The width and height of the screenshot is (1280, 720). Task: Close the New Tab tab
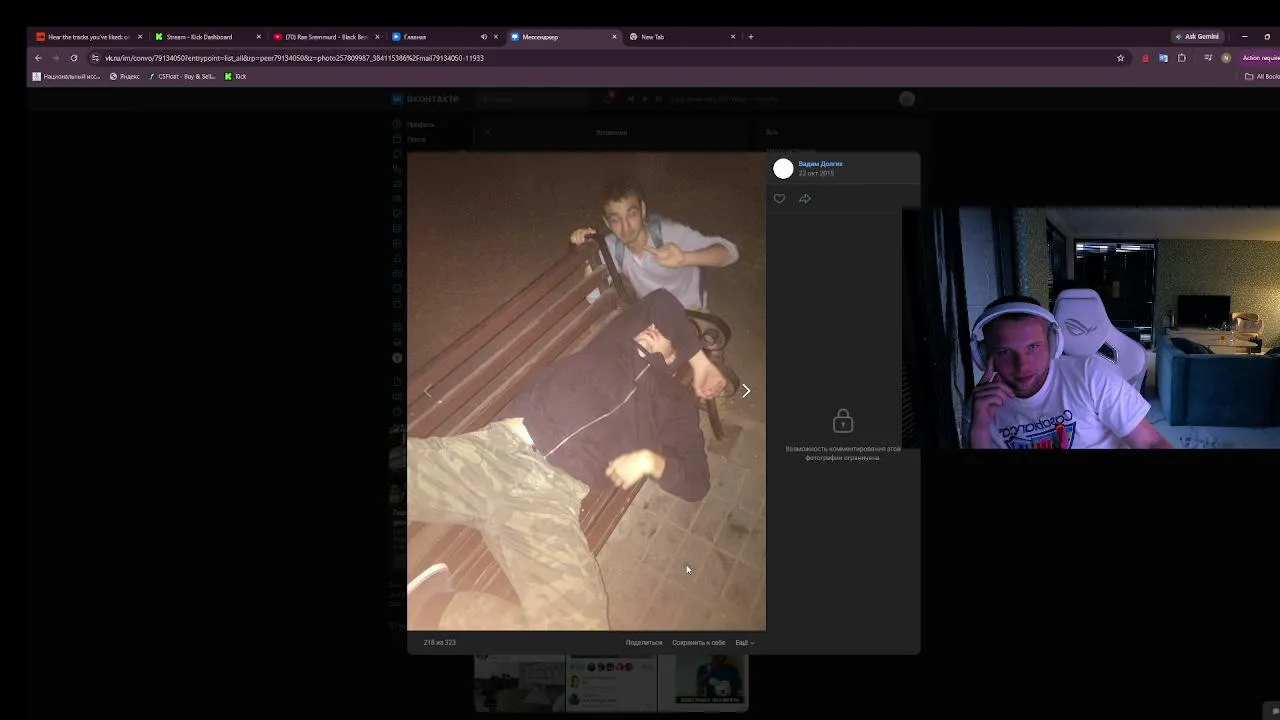point(733,37)
